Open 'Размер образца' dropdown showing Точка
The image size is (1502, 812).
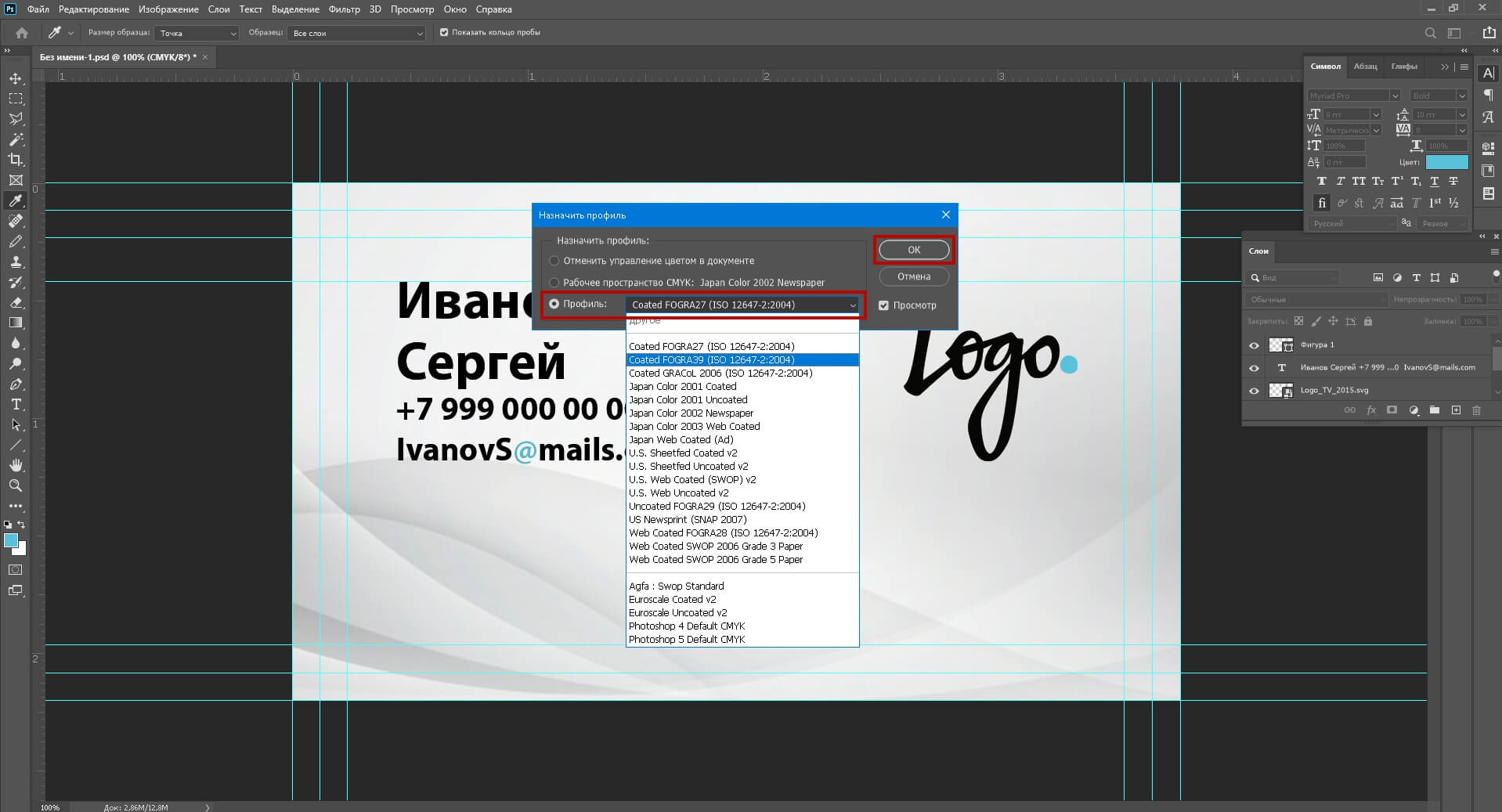197,33
